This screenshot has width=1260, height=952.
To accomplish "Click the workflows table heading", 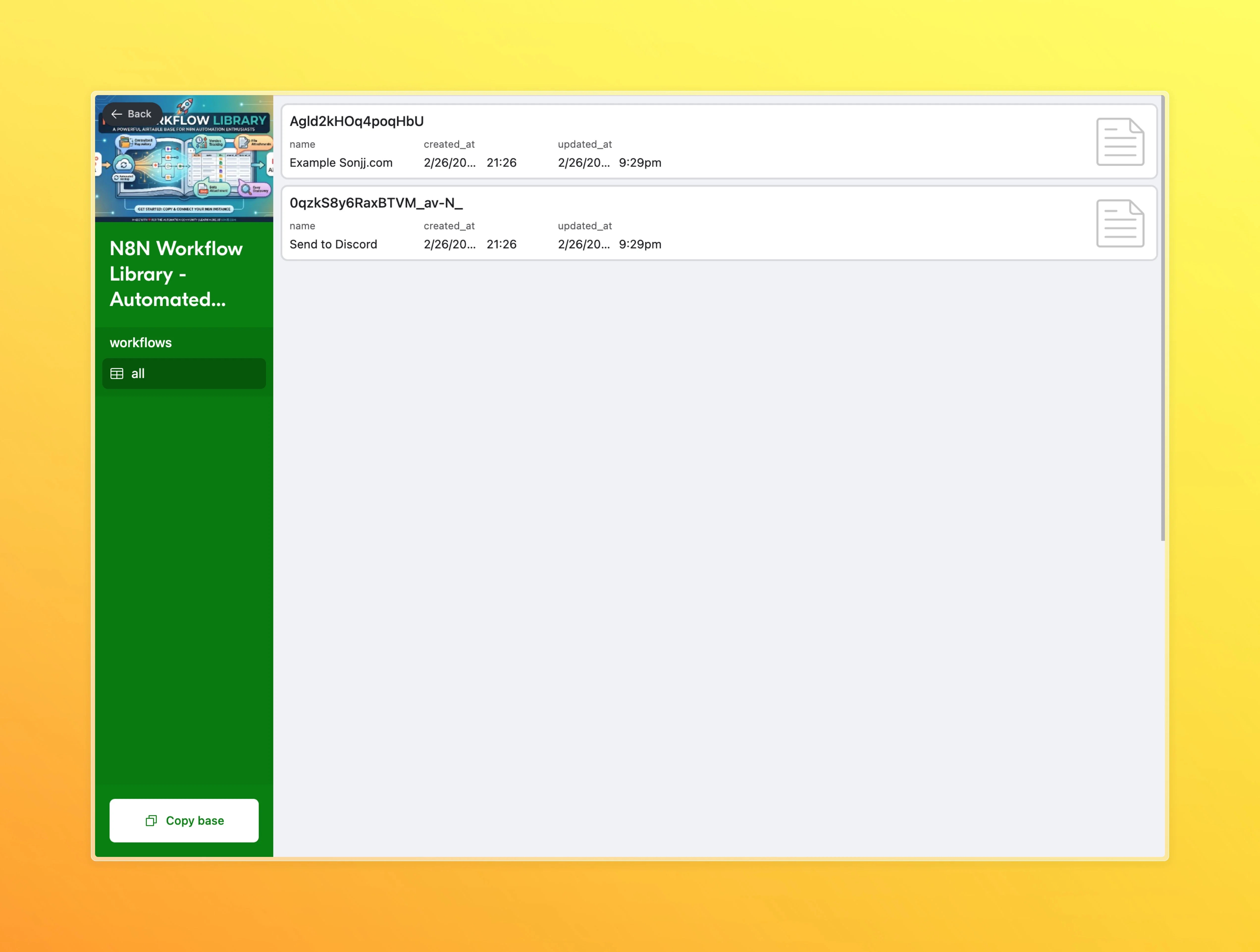I will [141, 343].
